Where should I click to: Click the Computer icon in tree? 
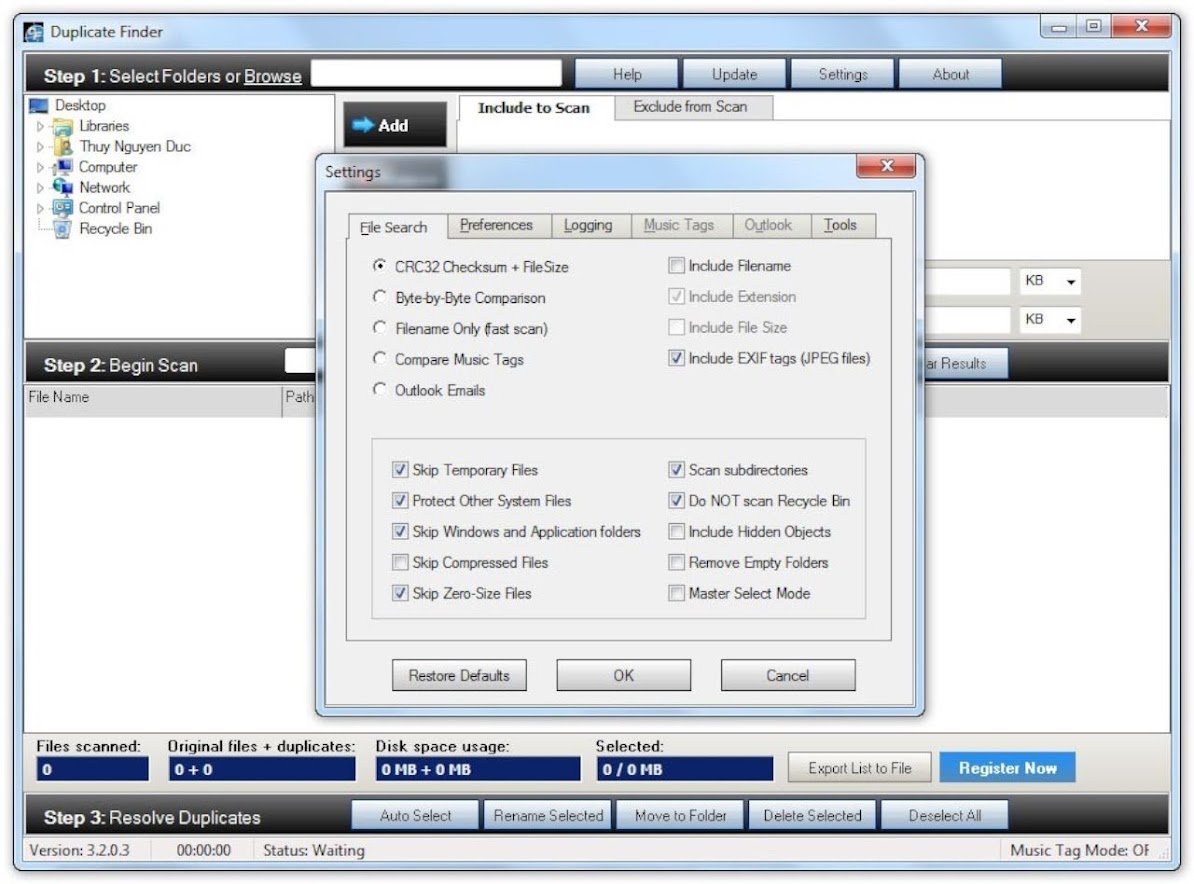[x=62, y=167]
